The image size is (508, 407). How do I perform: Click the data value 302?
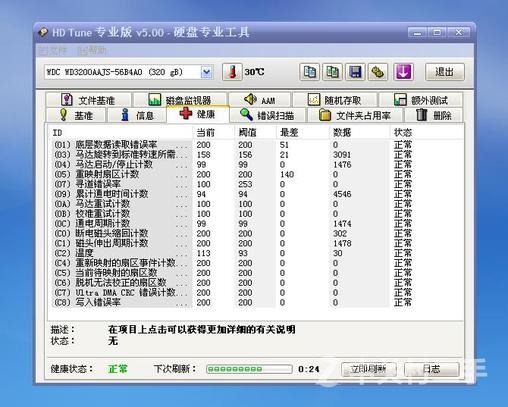340,233
